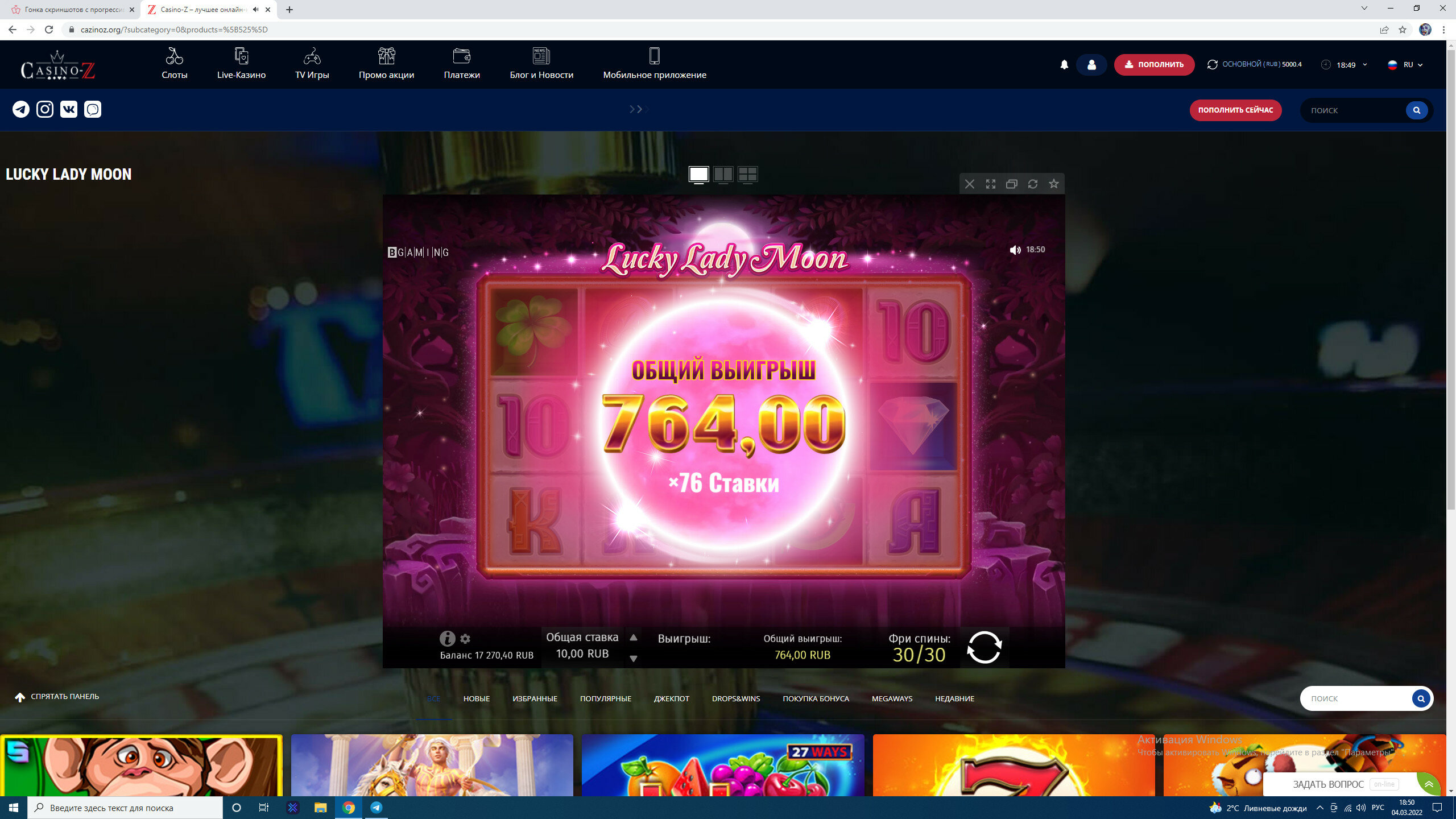The height and width of the screenshot is (819, 1456).
Task: Open the user profile icon
Action: point(1091,65)
